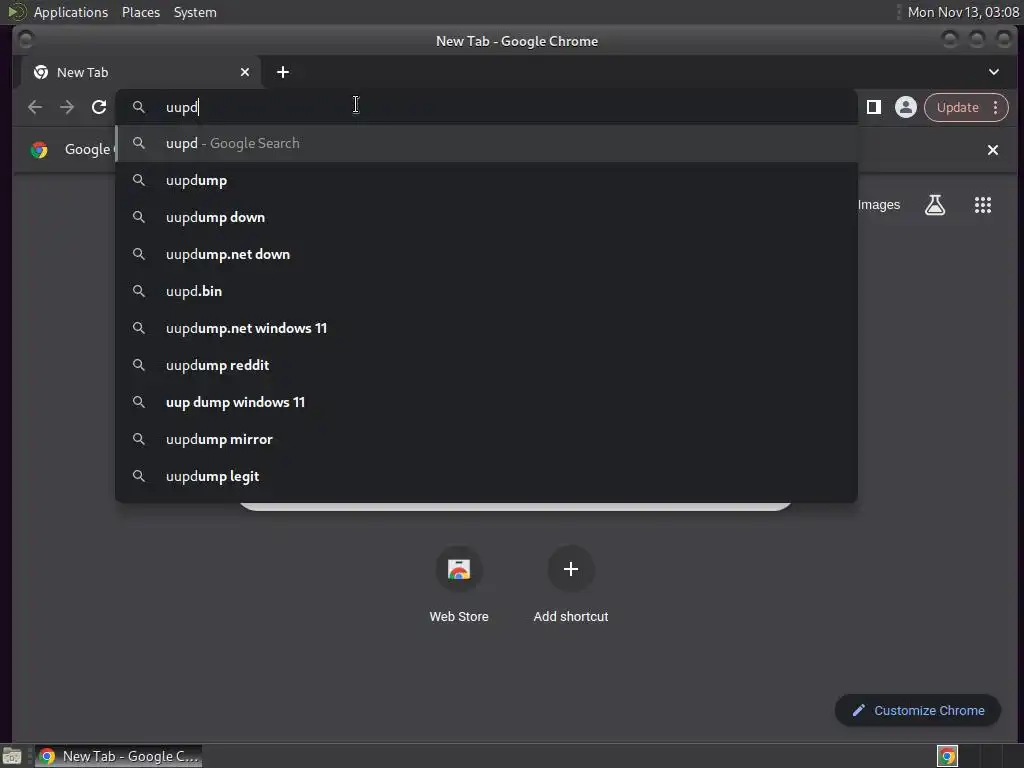Select the "uupdump" suggestion
Viewport: 1024px width, 768px height.
click(x=487, y=180)
